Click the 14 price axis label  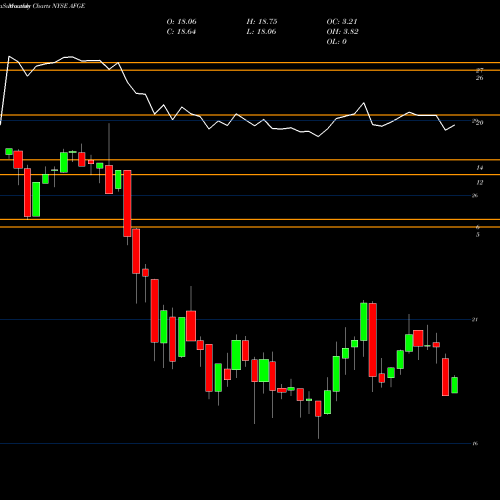[x=479, y=168]
